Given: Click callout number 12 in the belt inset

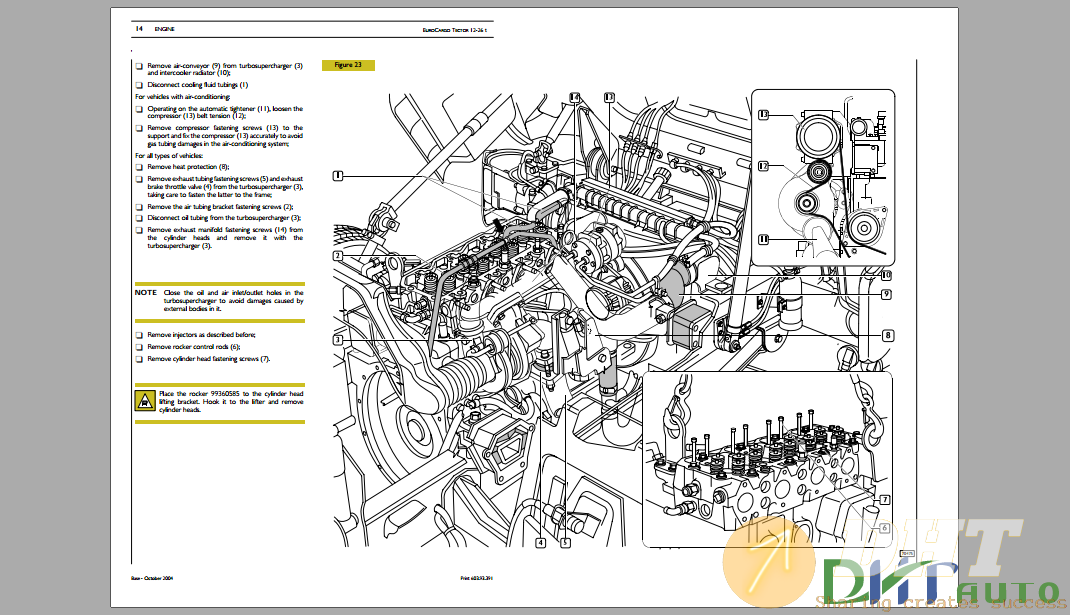Looking at the screenshot, I should 764,166.
